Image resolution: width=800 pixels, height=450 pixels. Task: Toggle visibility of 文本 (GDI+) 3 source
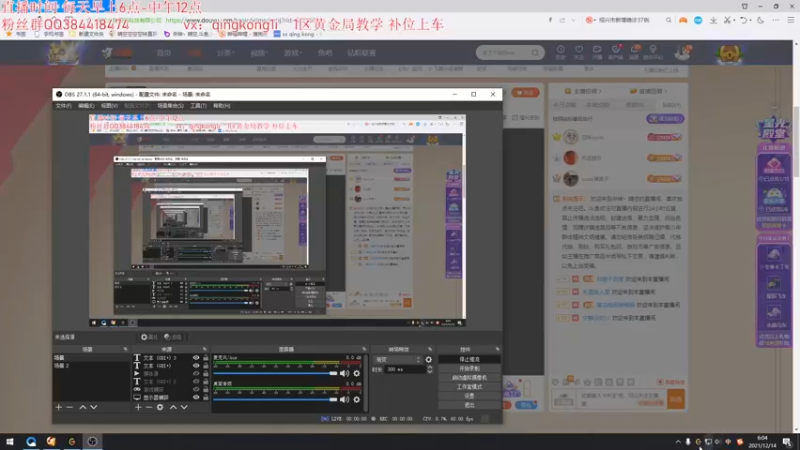[196, 358]
